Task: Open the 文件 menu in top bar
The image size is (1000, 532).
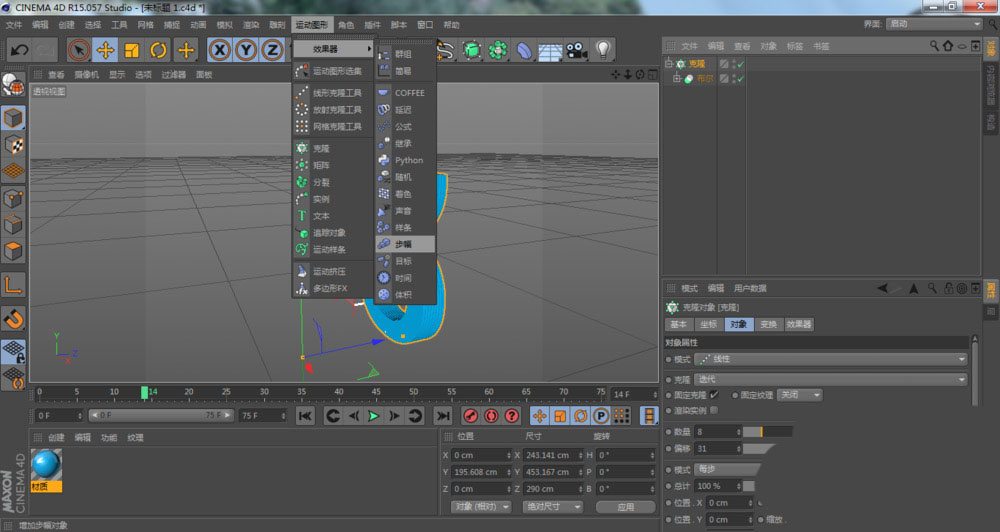Action: pyautogui.click(x=13, y=25)
